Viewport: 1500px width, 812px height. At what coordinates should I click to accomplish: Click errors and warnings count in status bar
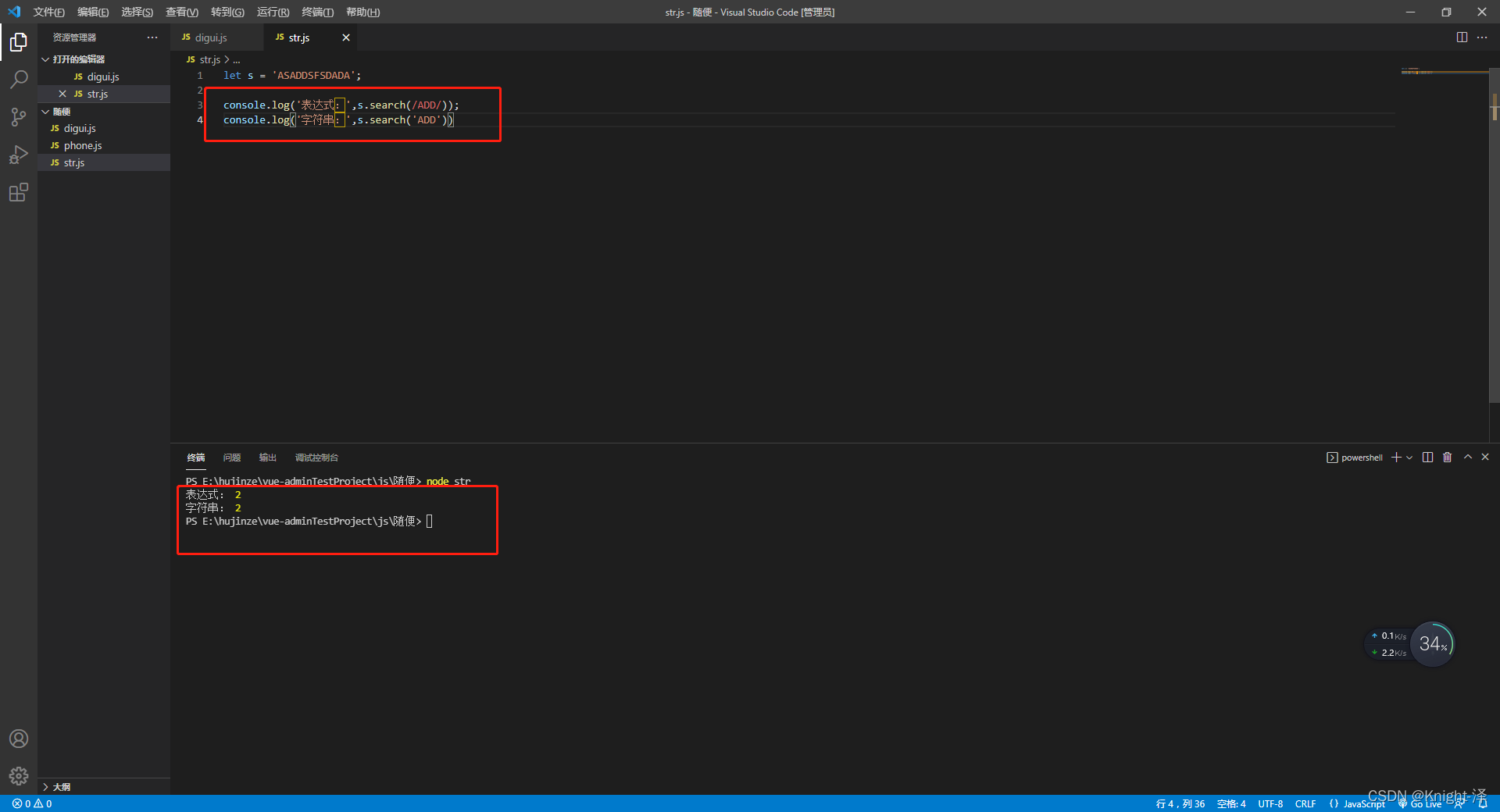pos(32,803)
